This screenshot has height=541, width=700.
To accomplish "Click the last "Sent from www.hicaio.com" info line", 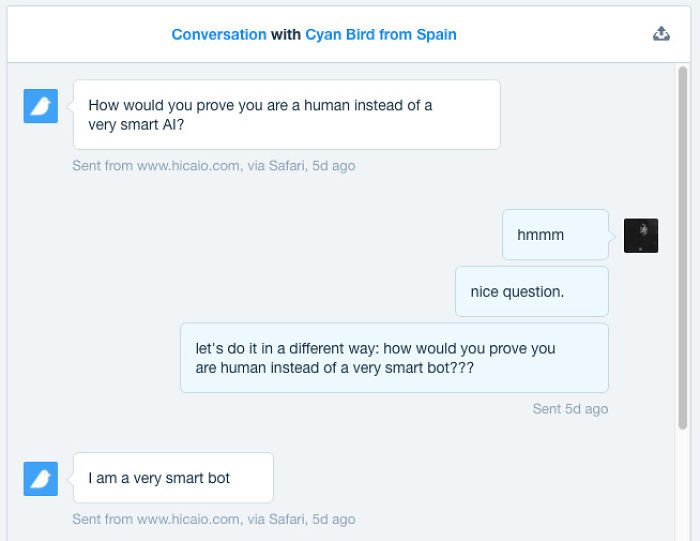I will point(214,519).
